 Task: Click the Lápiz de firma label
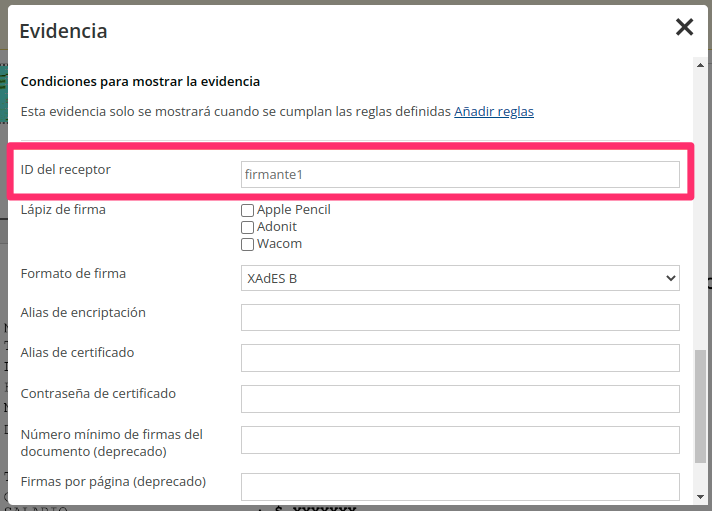tap(63, 210)
